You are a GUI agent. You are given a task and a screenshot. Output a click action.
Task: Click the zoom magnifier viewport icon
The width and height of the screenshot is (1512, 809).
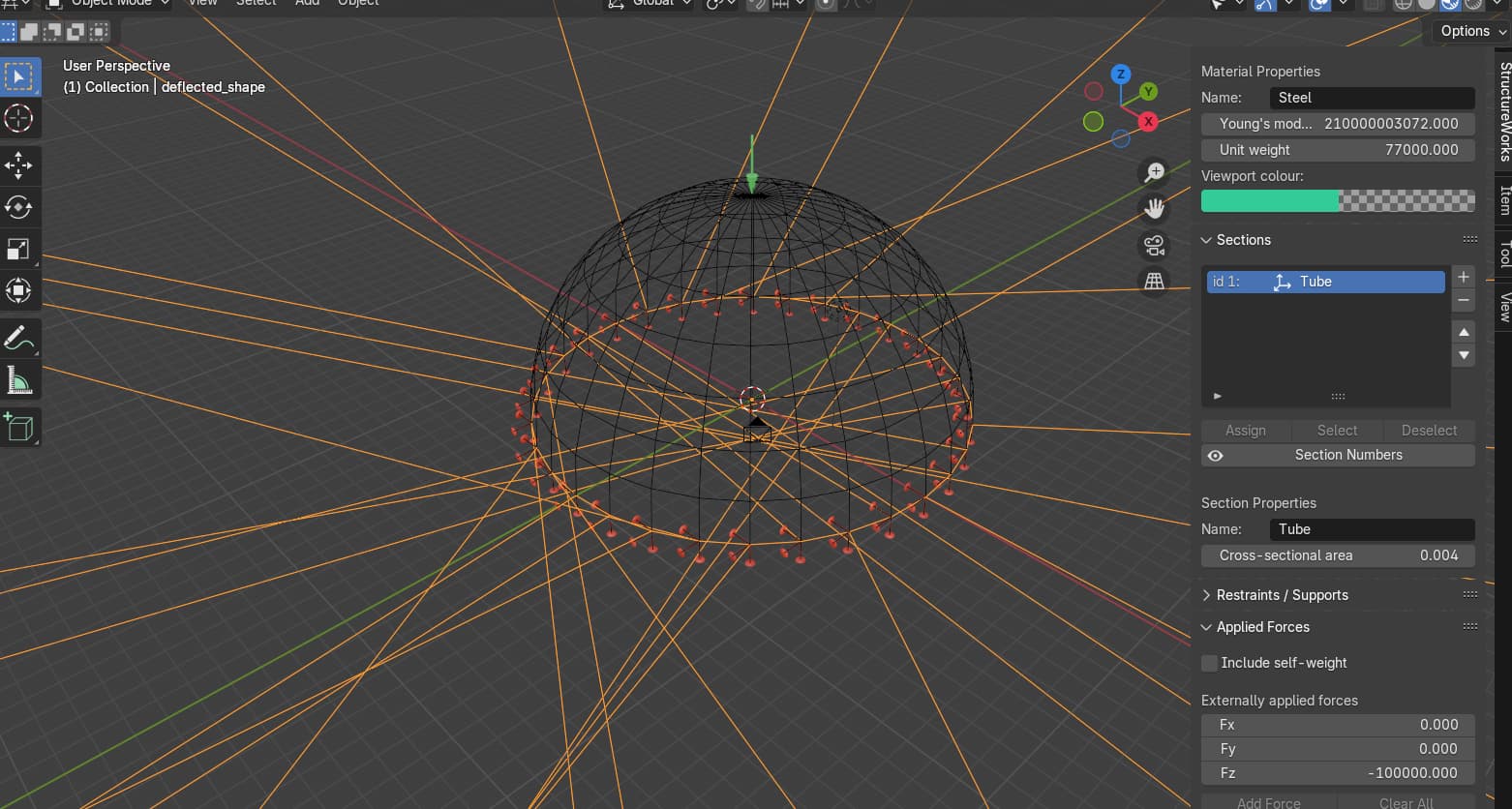click(1154, 172)
